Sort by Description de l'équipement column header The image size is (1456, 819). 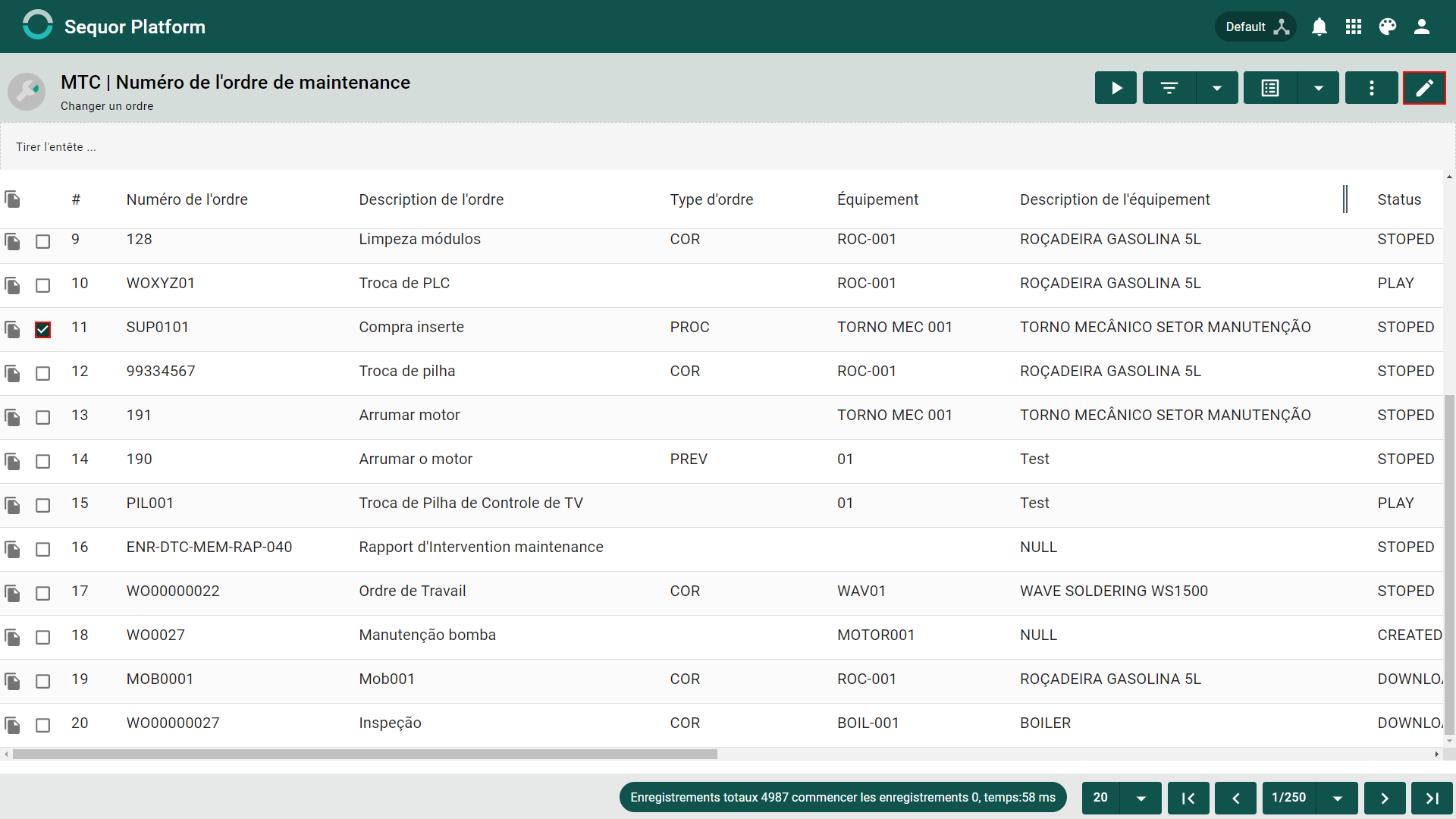tap(1115, 199)
